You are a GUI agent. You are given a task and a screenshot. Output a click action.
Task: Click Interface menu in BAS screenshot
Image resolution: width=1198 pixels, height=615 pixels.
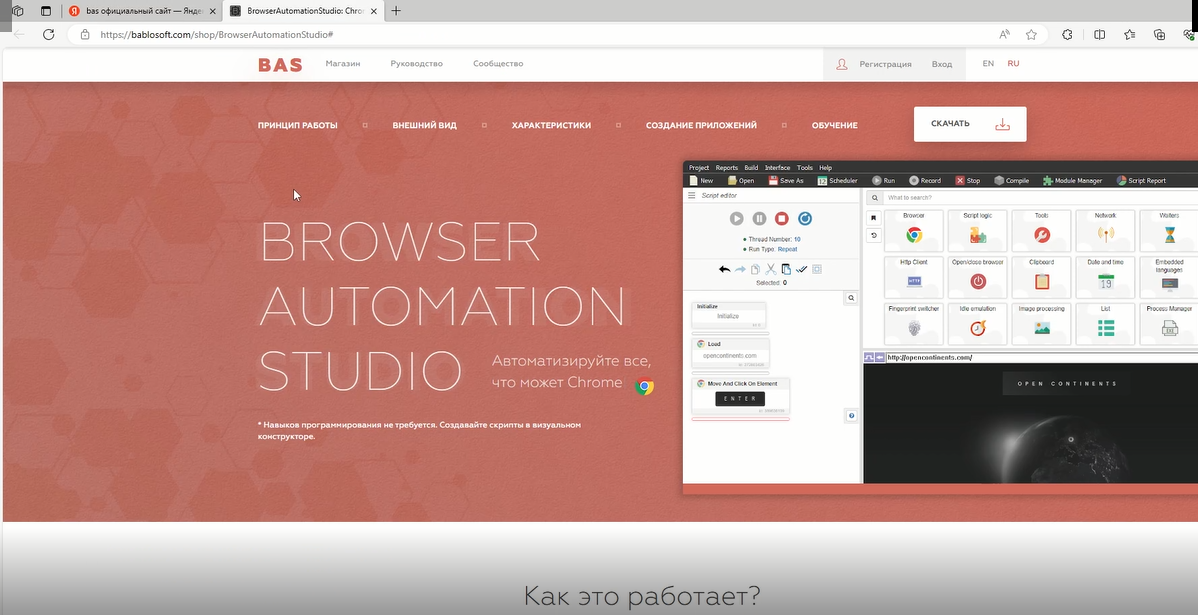777,167
